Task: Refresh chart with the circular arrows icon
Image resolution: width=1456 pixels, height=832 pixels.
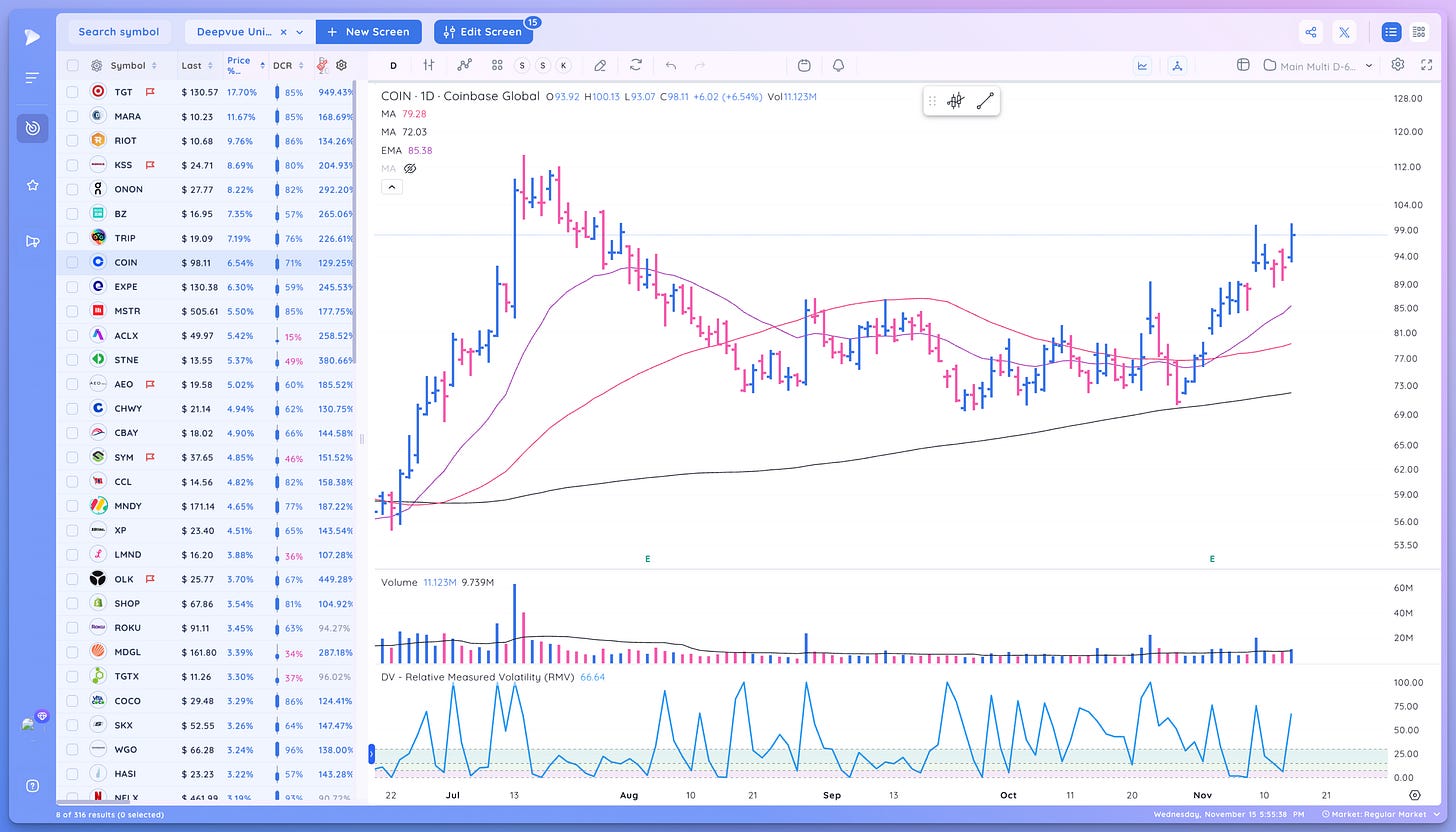Action: pyautogui.click(x=636, y=65)
